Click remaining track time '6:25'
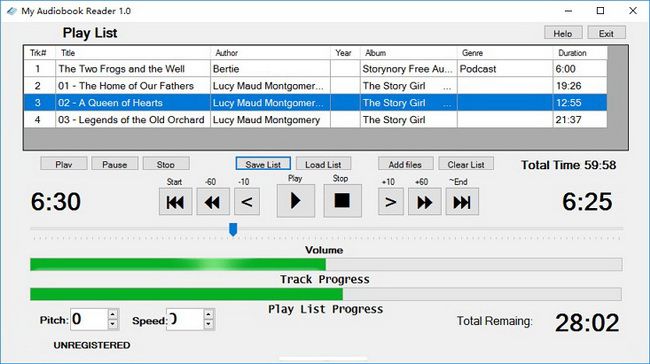 (587, 202)
